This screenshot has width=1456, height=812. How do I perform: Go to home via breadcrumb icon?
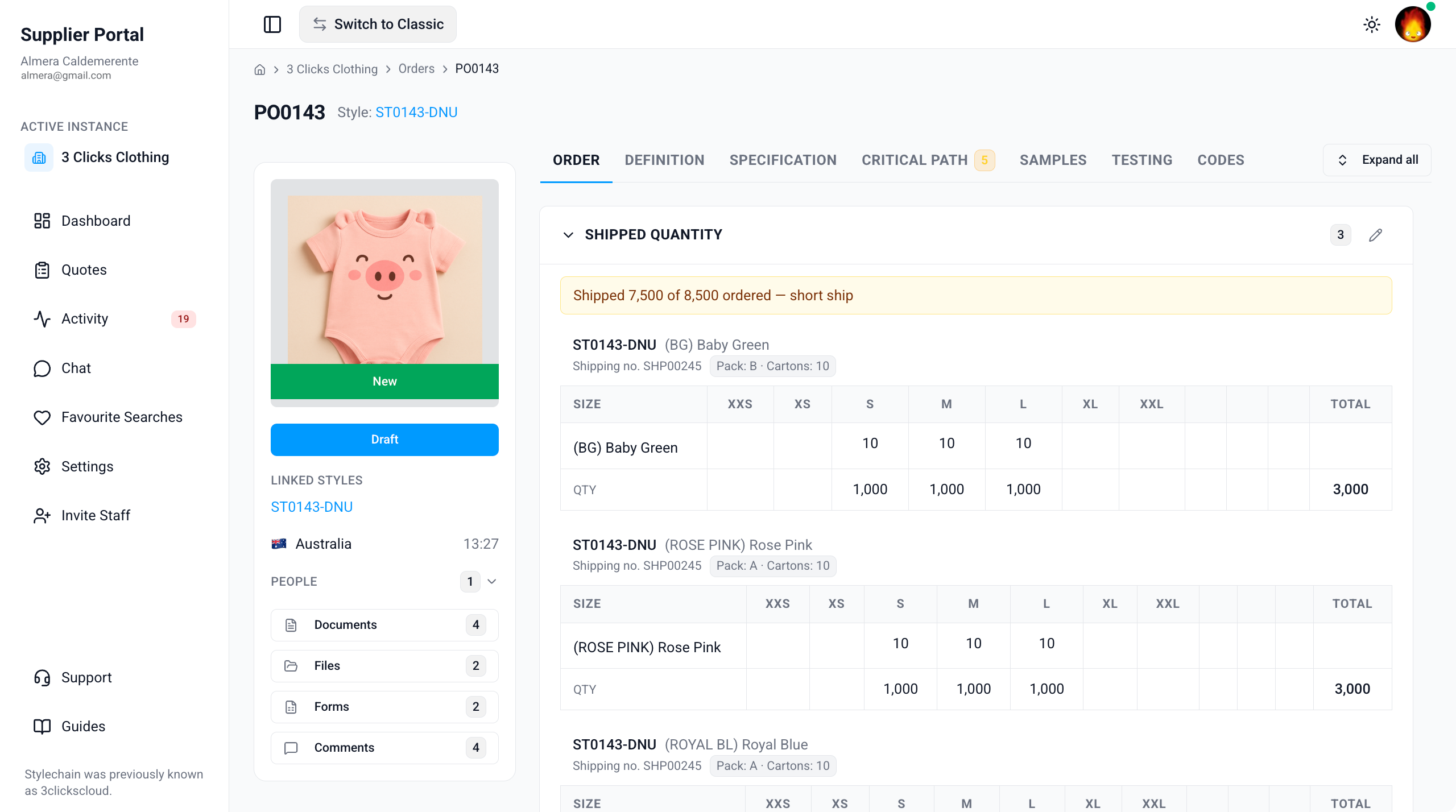click(260, 69)
